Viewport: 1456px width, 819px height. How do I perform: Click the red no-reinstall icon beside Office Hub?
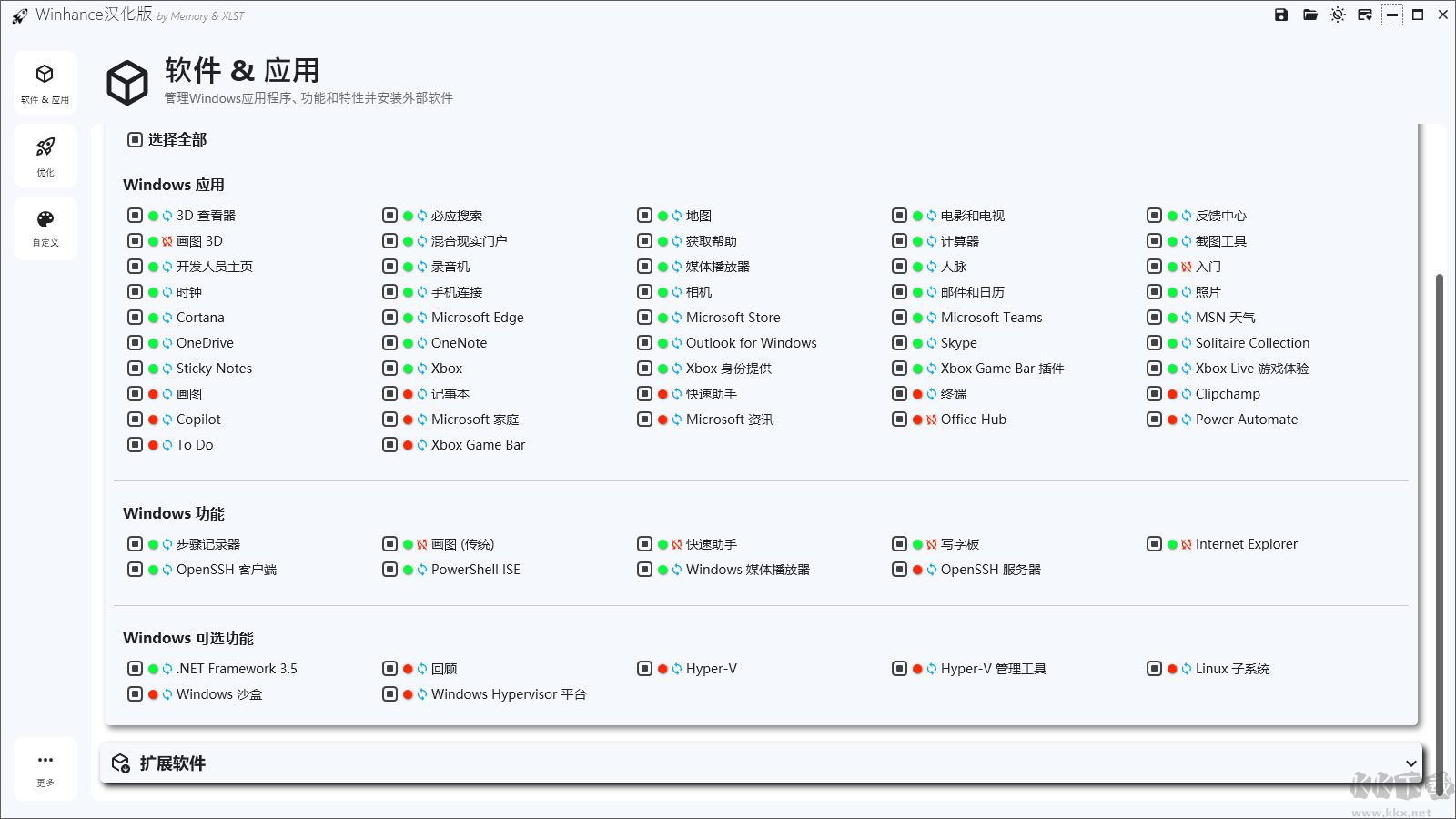coord(932,420)
